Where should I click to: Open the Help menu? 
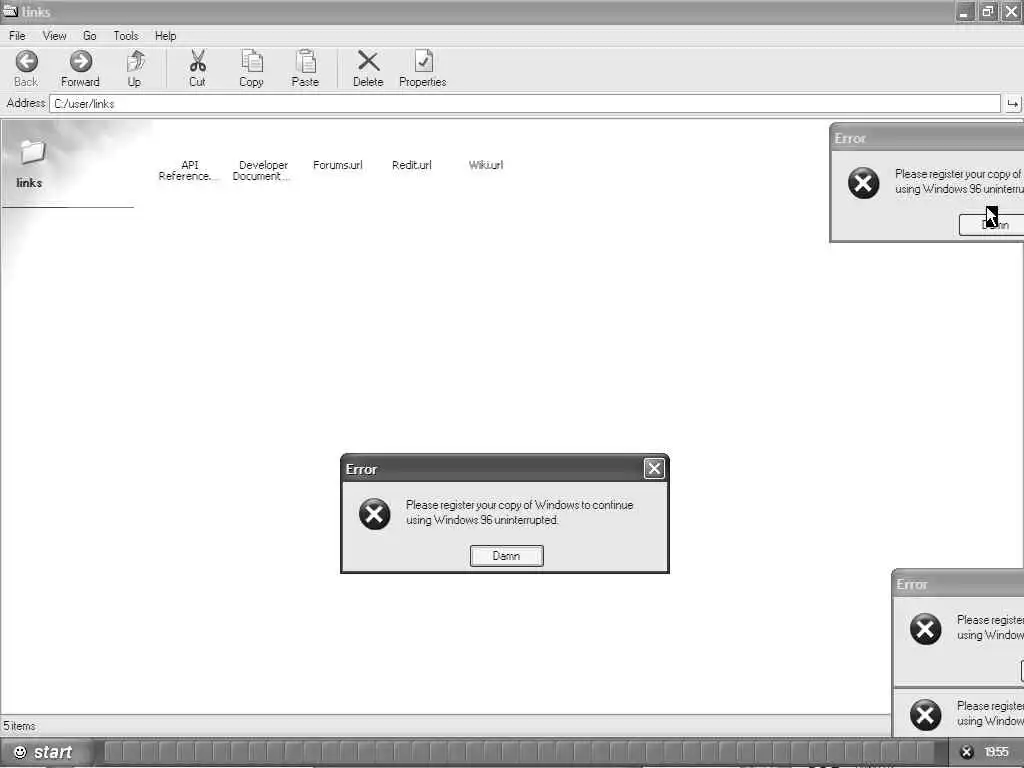click(165, 36)
